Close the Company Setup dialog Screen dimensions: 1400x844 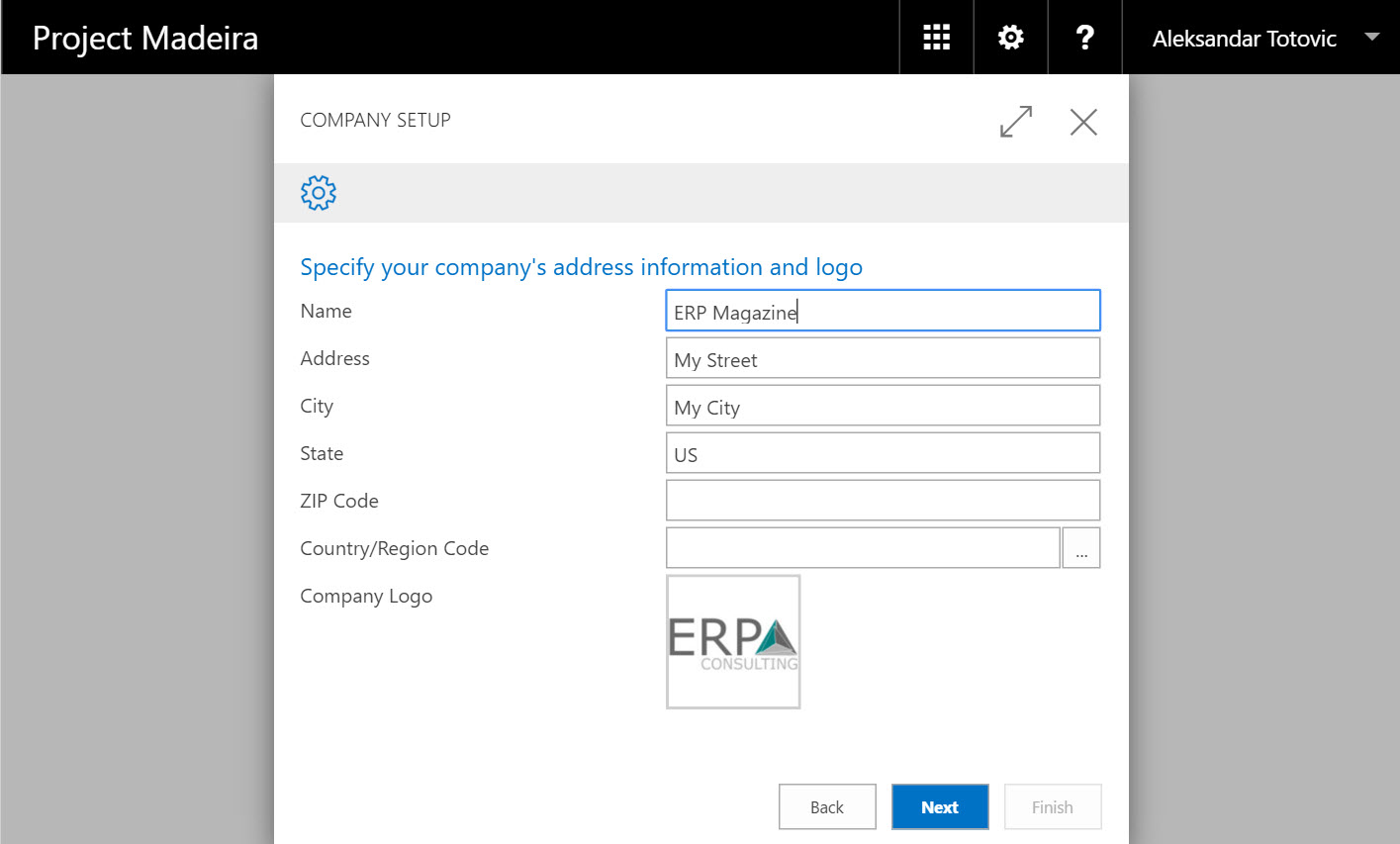tap(1083, 122)
